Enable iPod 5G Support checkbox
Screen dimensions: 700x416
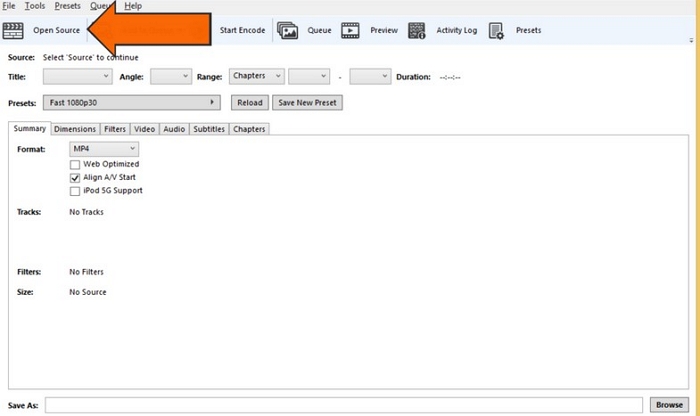[x=75, y=190]
